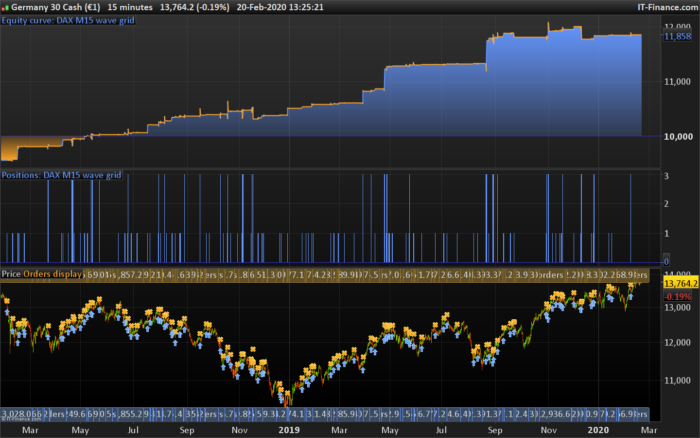The image size is (700, 438).
Task: Click the 11,000 label on the equity curve axis
Action: pyautogui.click(x=677, y=82)
